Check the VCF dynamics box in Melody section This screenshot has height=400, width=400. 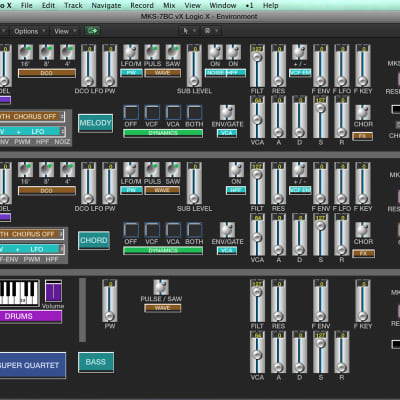click(x=152, y=112)
